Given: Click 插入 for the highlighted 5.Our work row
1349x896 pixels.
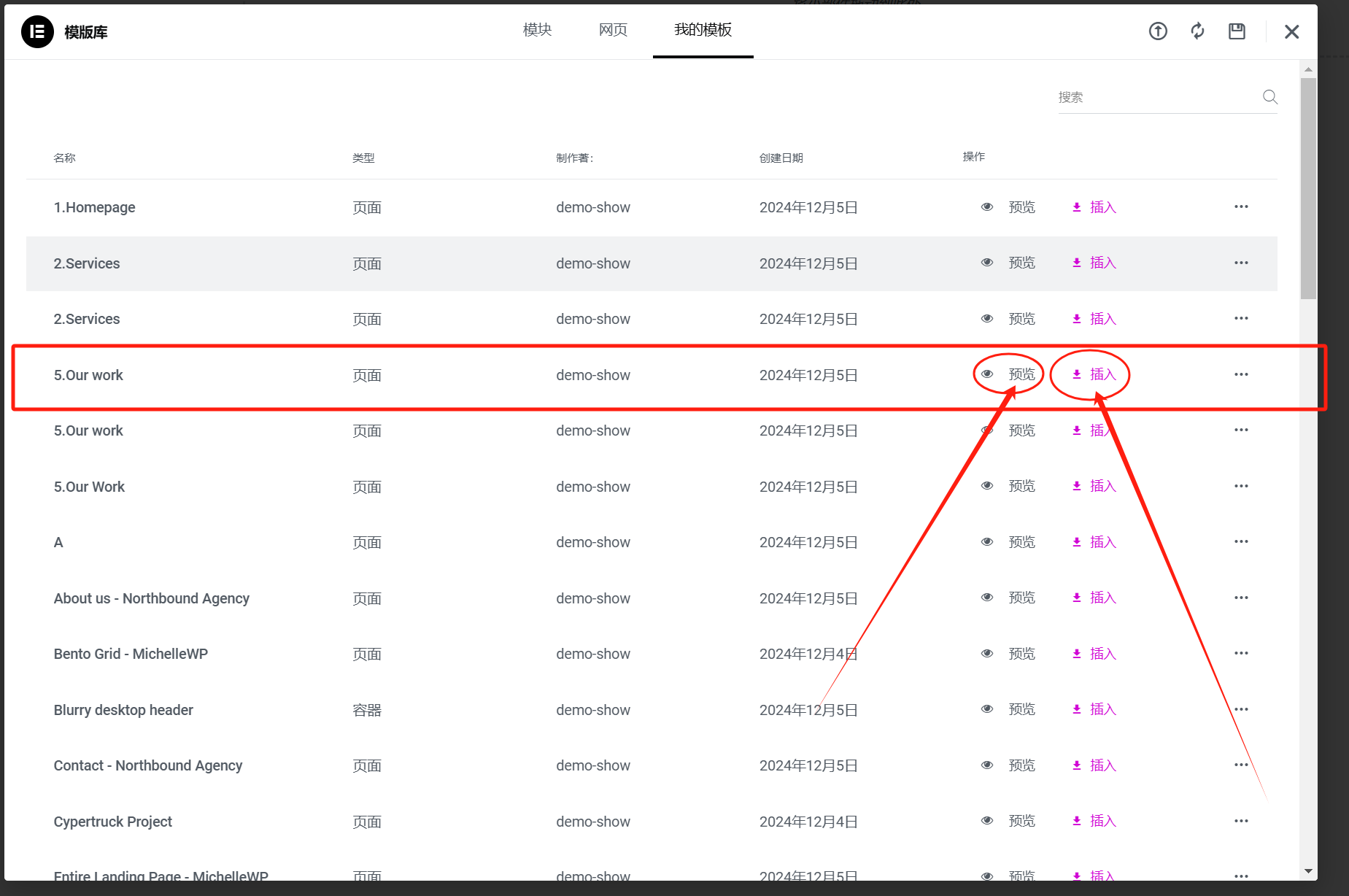Looking at the screenshot, I should 1103,374.
